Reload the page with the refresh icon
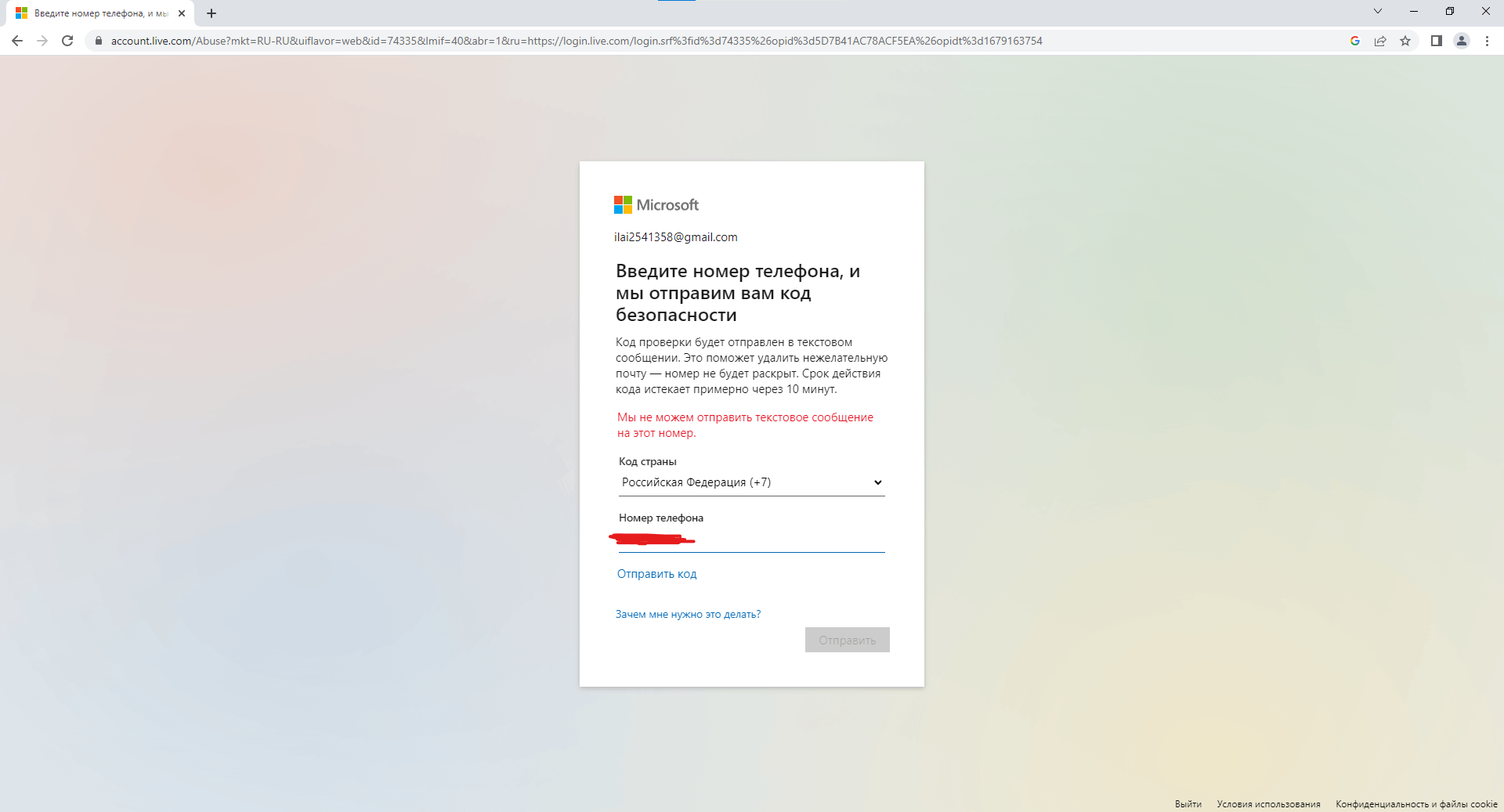The image size is (1504, 812). 67,41
